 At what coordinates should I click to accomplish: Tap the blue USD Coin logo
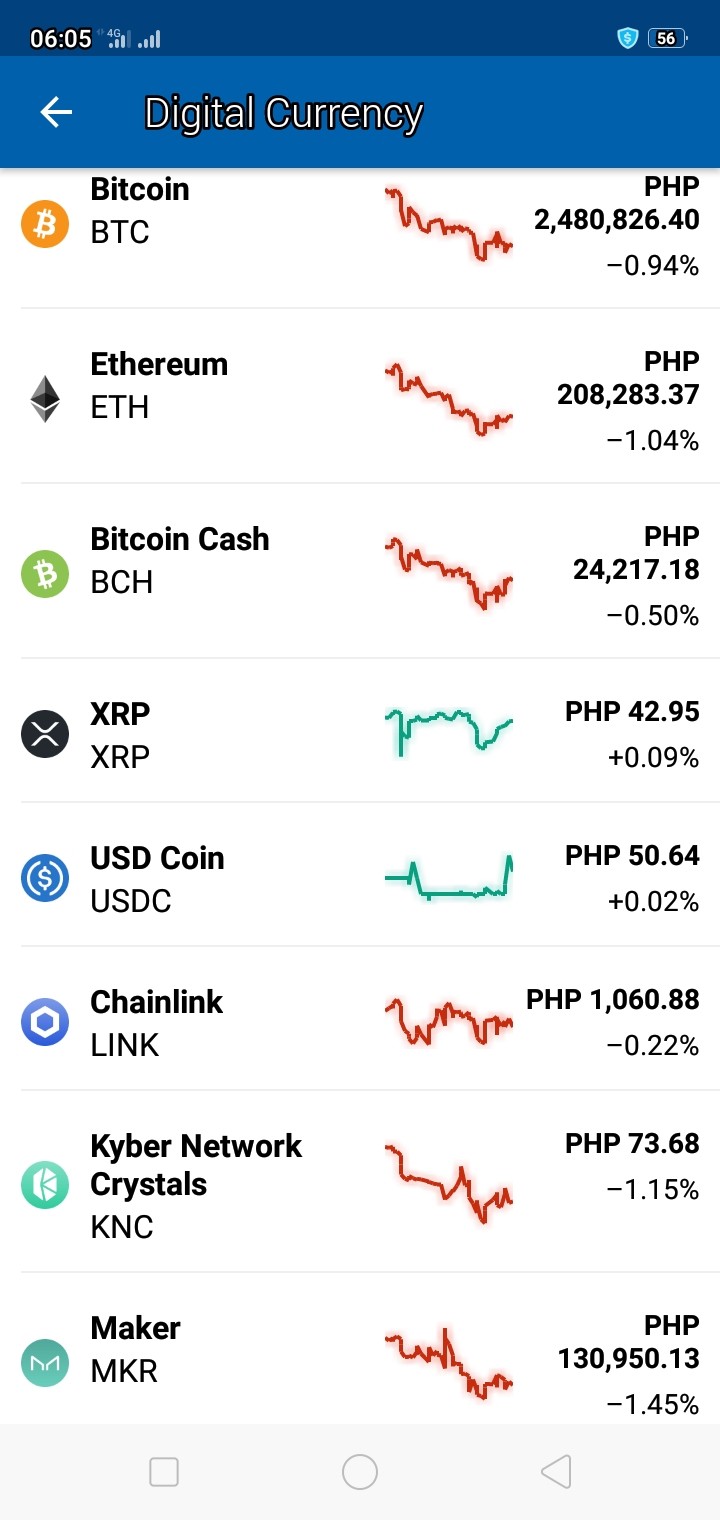click(45, 879)
